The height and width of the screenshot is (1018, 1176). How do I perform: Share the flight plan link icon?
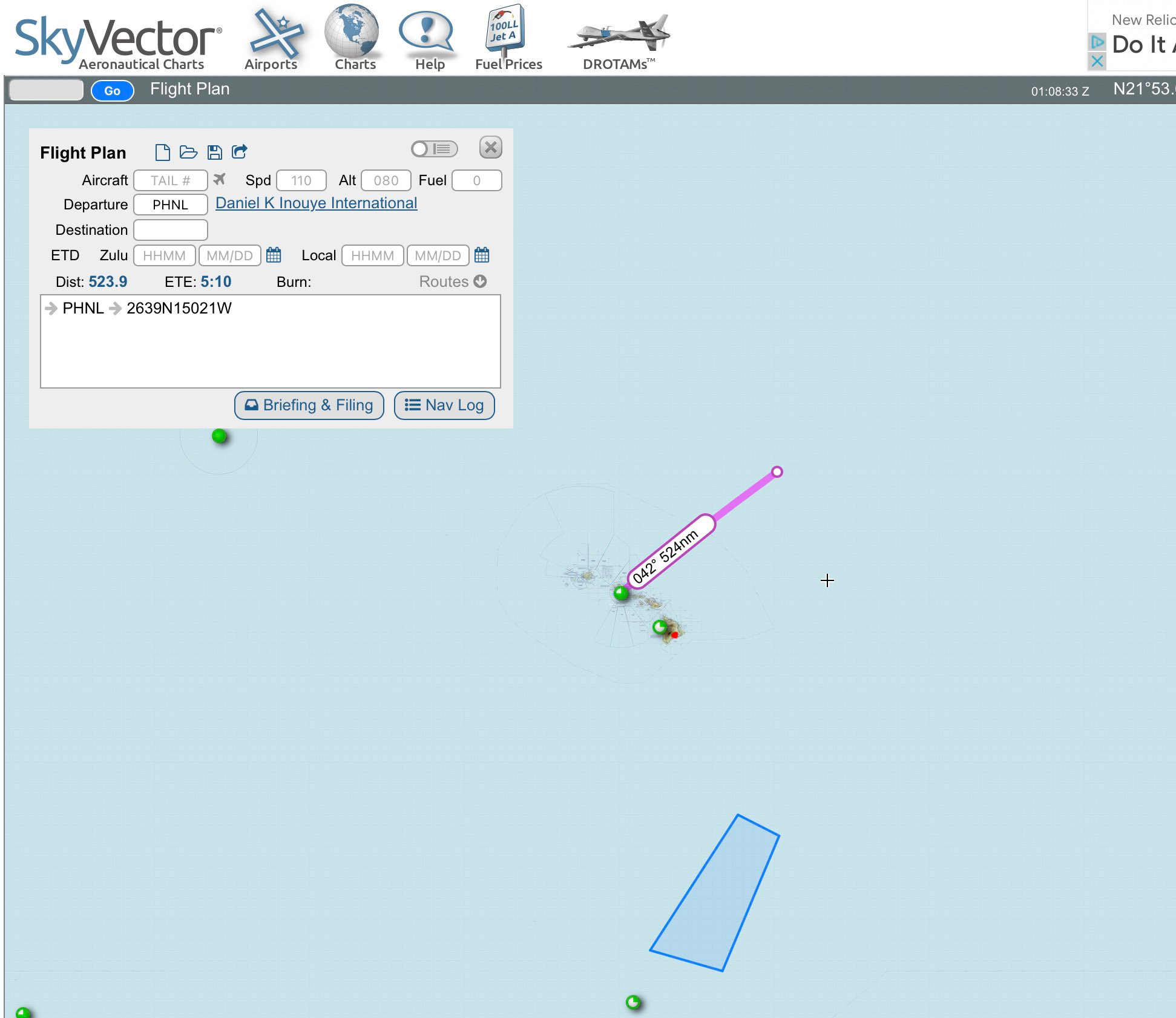[240, 151]
